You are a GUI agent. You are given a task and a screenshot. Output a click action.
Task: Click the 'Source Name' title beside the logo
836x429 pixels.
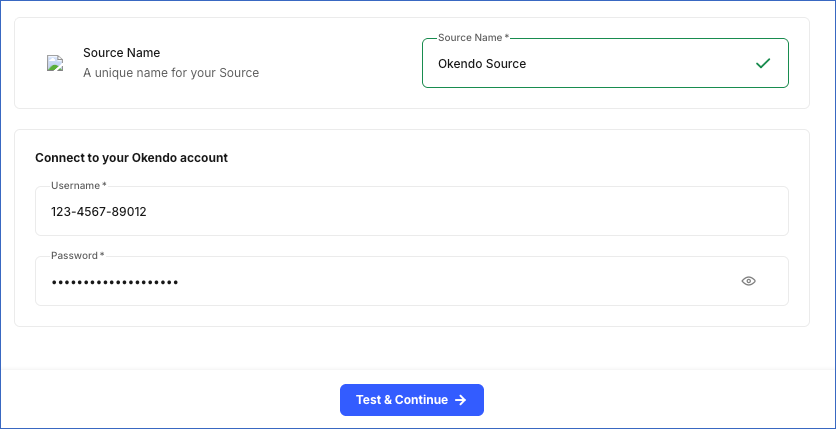pos(122,53)
